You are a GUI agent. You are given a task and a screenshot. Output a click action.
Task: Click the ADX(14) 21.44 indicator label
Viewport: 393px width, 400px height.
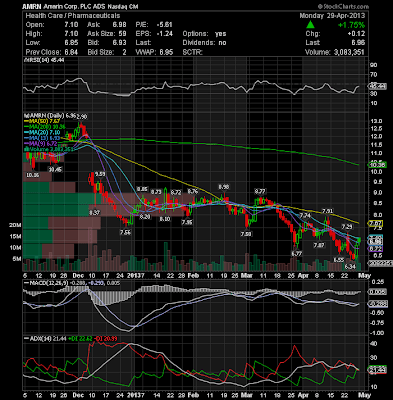[x=45, y=338]
